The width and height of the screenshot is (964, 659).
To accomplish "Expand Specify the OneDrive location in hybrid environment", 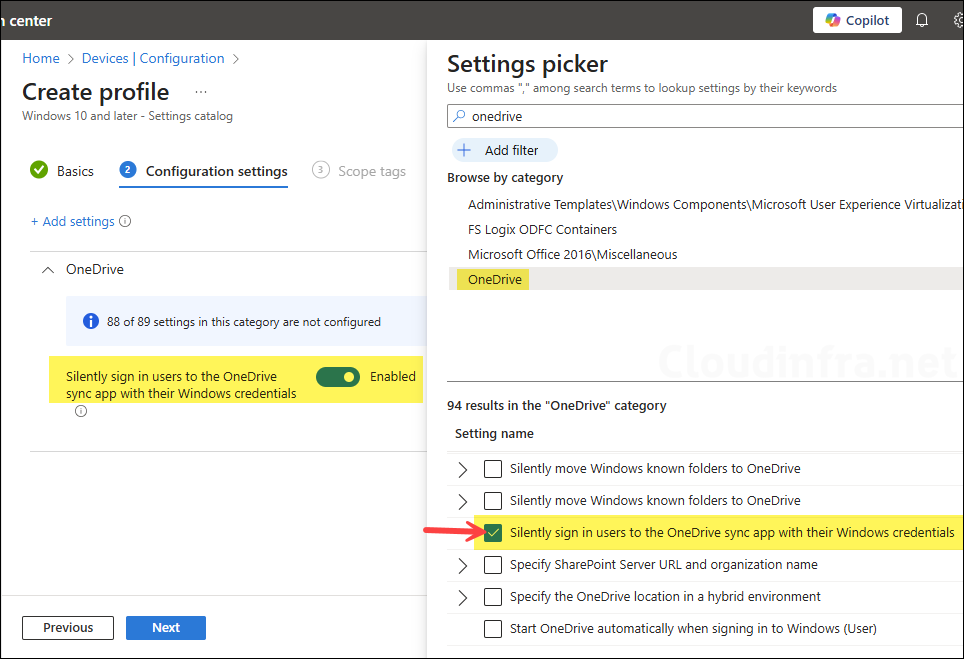I will point(462,597).
